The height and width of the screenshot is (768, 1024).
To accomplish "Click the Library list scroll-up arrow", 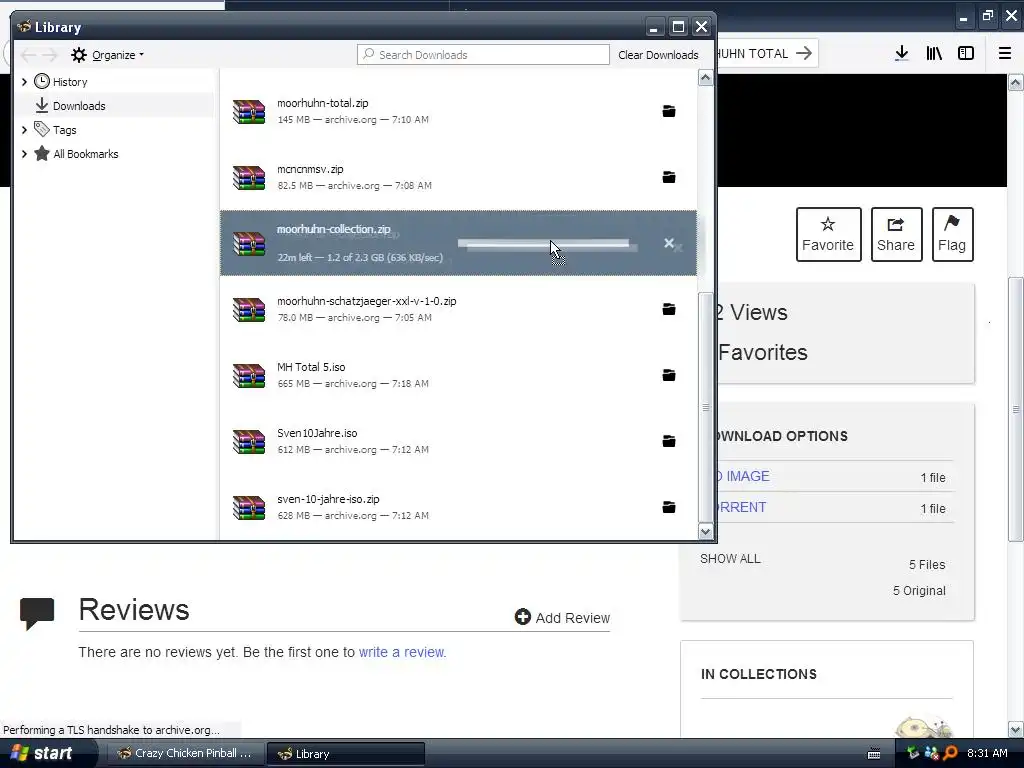I will 705,78.
